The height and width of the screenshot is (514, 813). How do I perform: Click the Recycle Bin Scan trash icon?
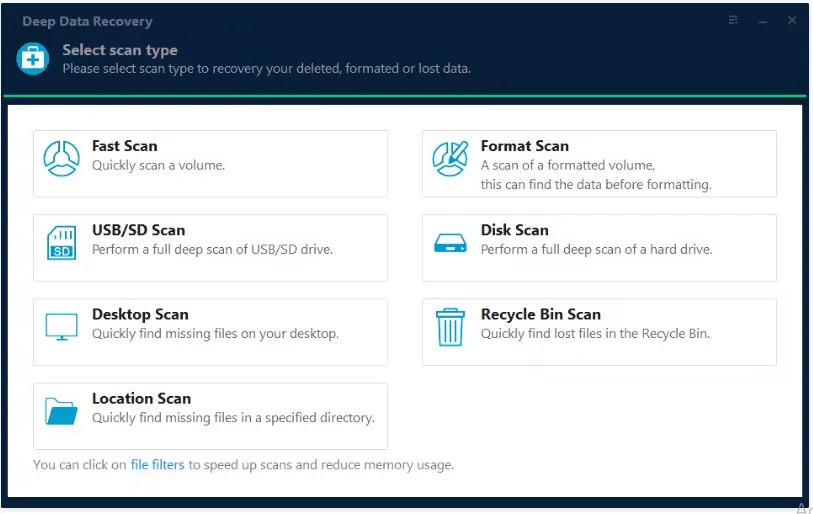pyautogui.click(x=450, y=327)
